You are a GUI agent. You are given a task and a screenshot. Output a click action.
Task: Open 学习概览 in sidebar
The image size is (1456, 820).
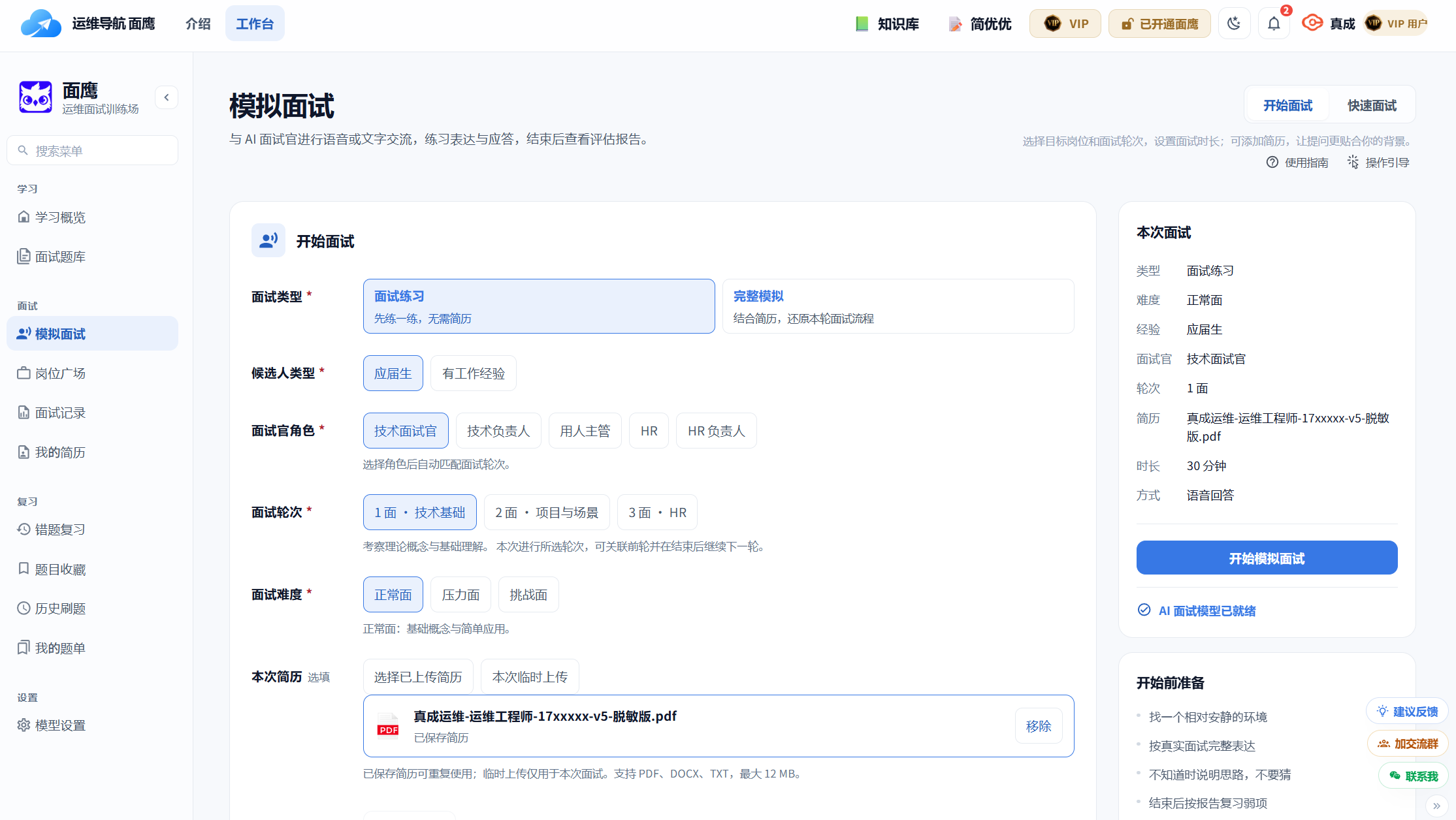coord(92,217)
